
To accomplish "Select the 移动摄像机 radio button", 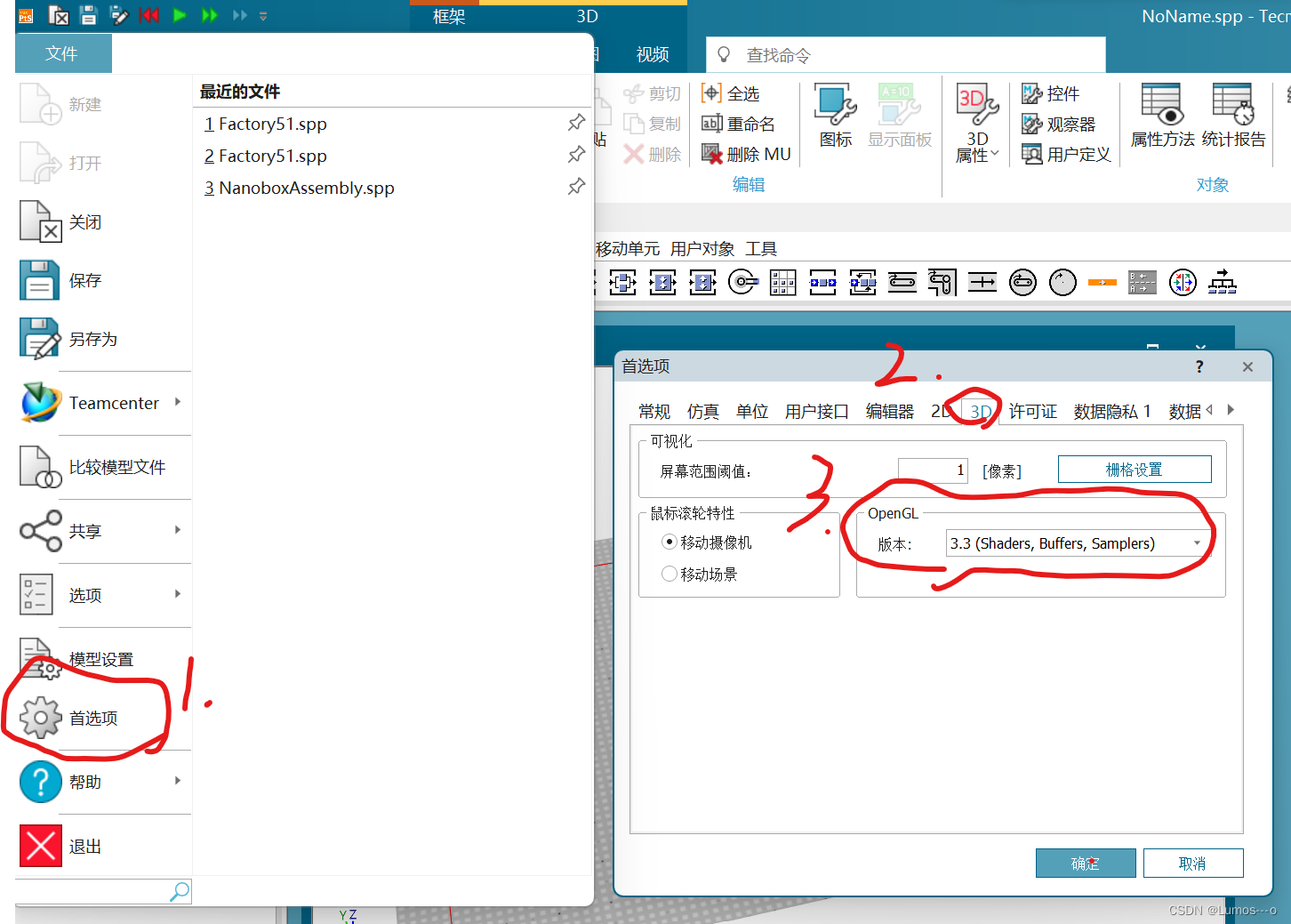I will tap(670, 542).
